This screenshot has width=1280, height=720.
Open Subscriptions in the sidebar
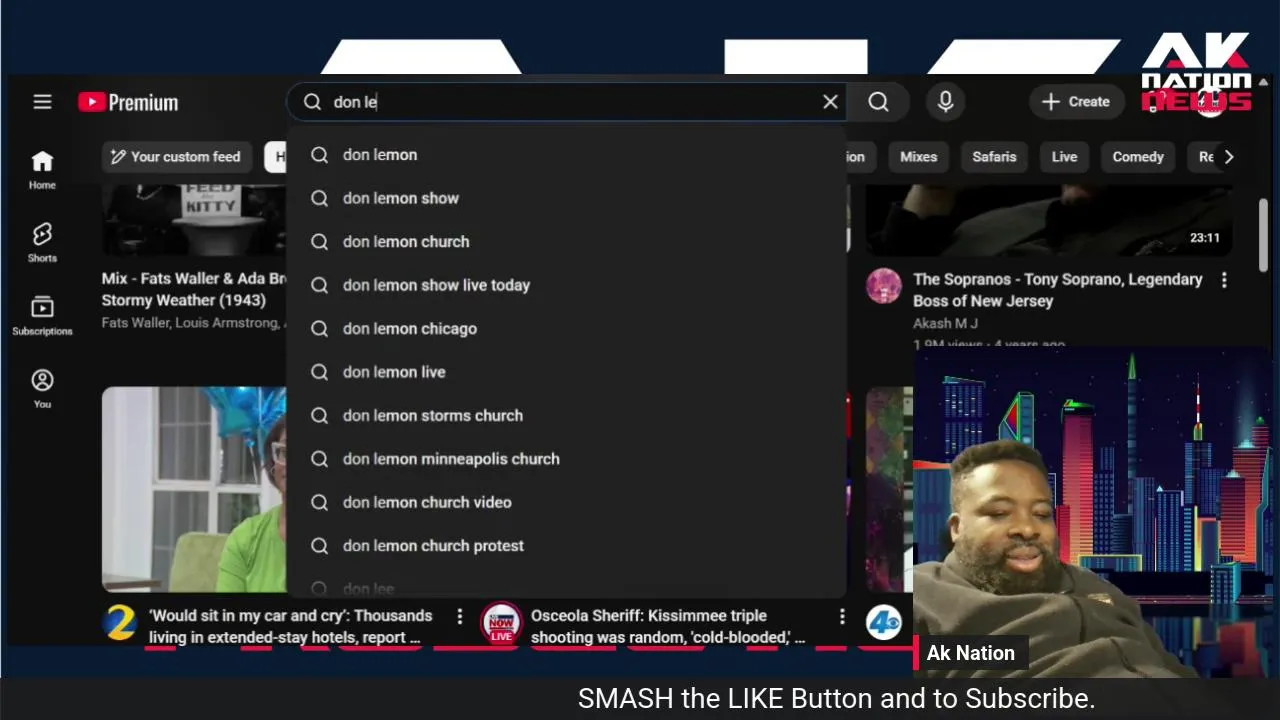click(42, 316)
